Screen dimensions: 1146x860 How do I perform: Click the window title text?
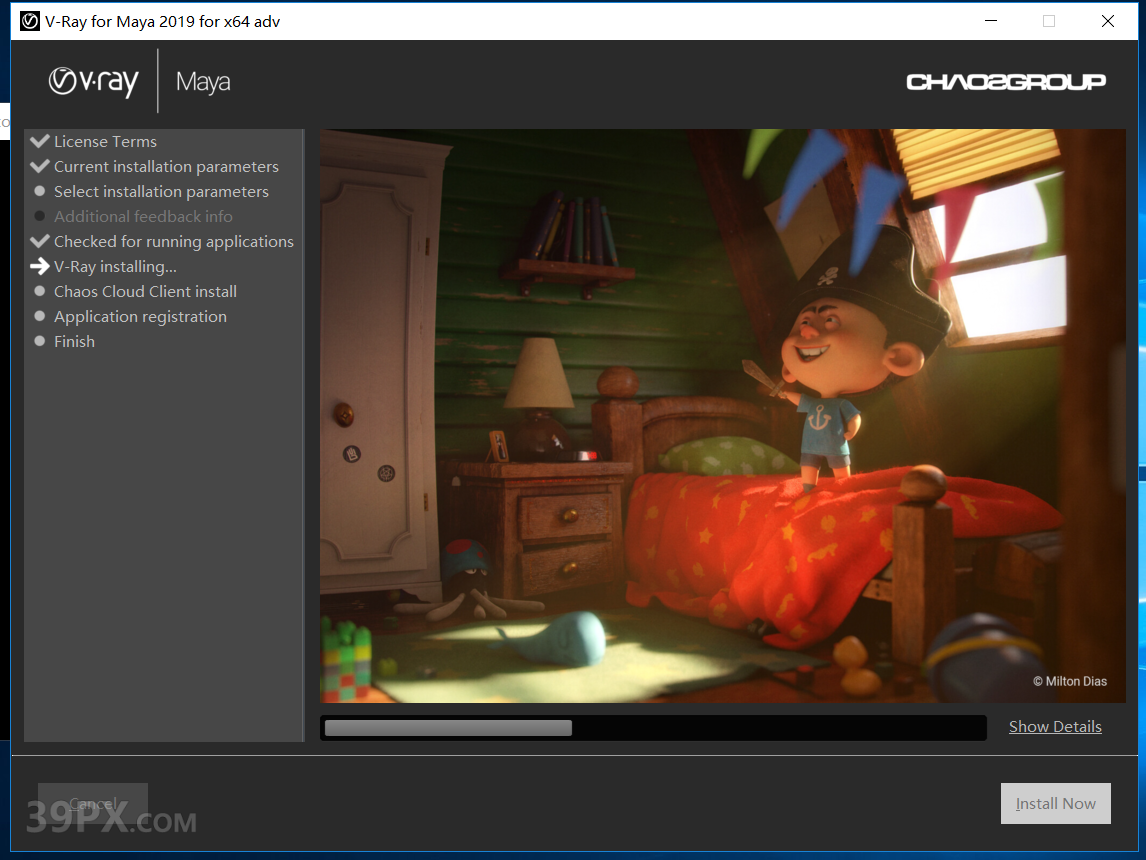click(162, 21)
